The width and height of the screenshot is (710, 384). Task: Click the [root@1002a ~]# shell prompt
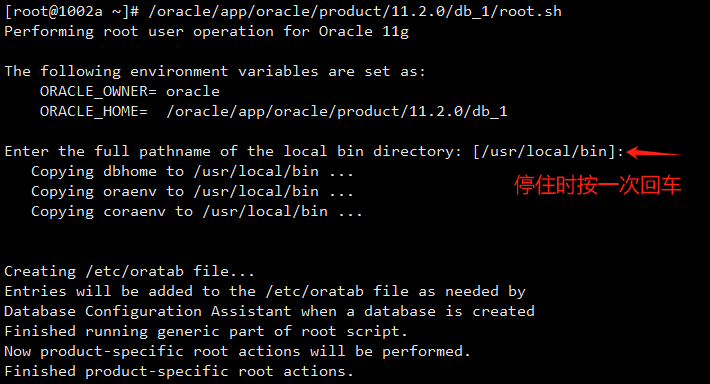72,12
